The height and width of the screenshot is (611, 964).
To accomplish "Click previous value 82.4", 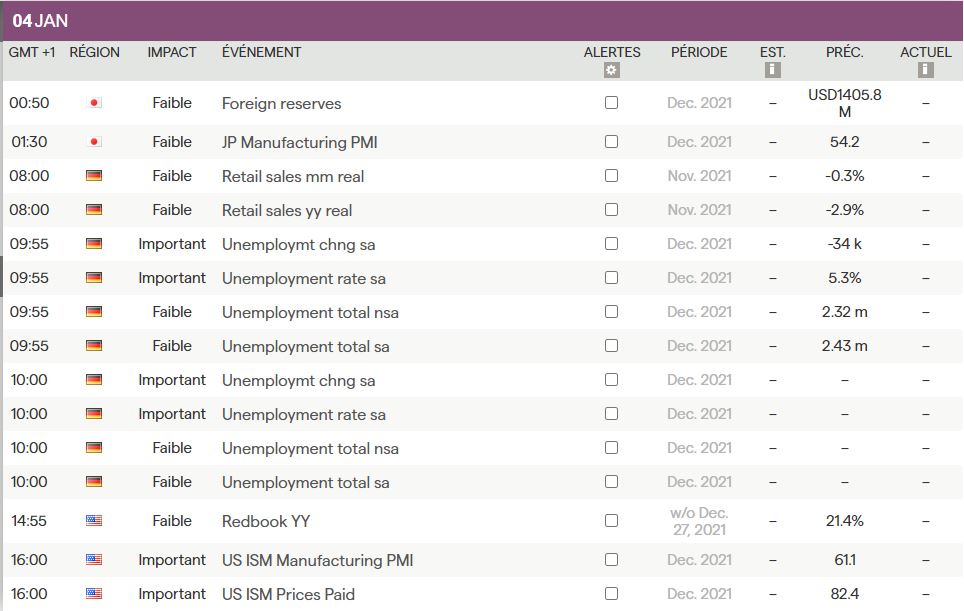I will [845, 594].
